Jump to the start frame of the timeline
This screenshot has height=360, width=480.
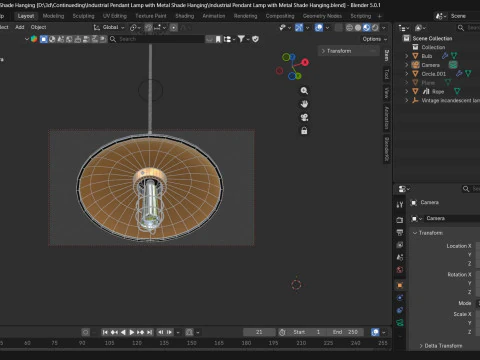[105, 332]
